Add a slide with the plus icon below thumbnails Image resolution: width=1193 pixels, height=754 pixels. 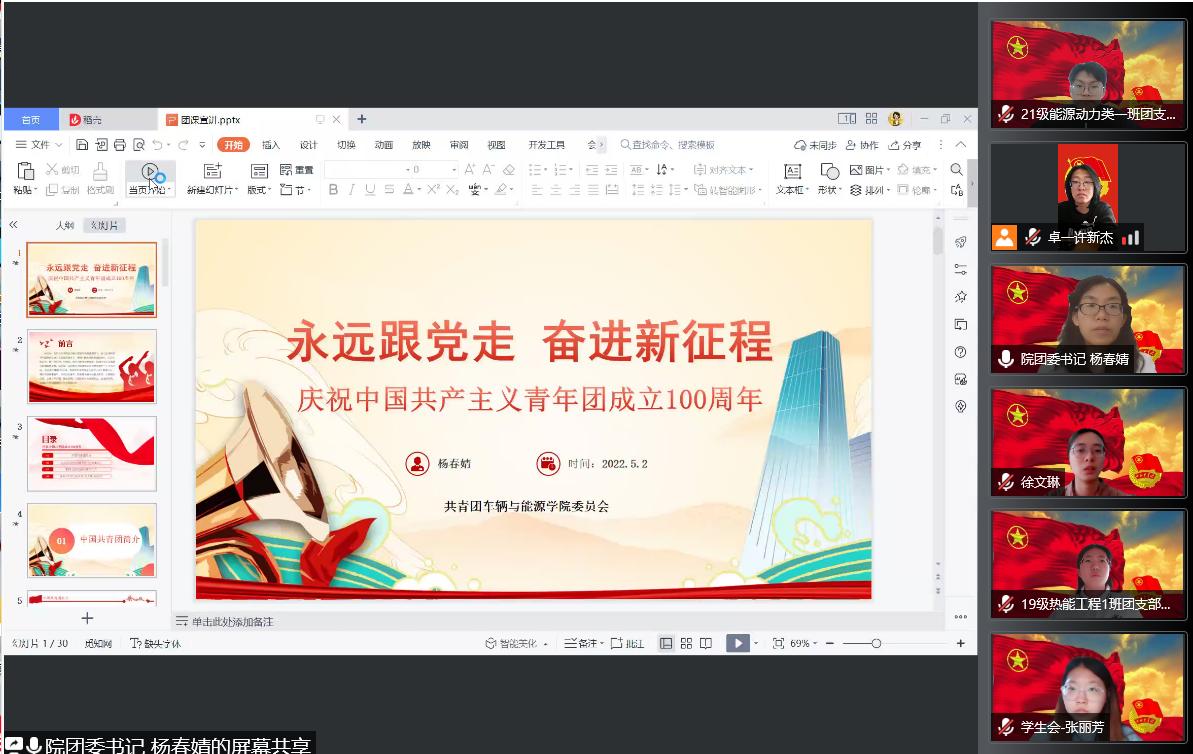(87, 619)
